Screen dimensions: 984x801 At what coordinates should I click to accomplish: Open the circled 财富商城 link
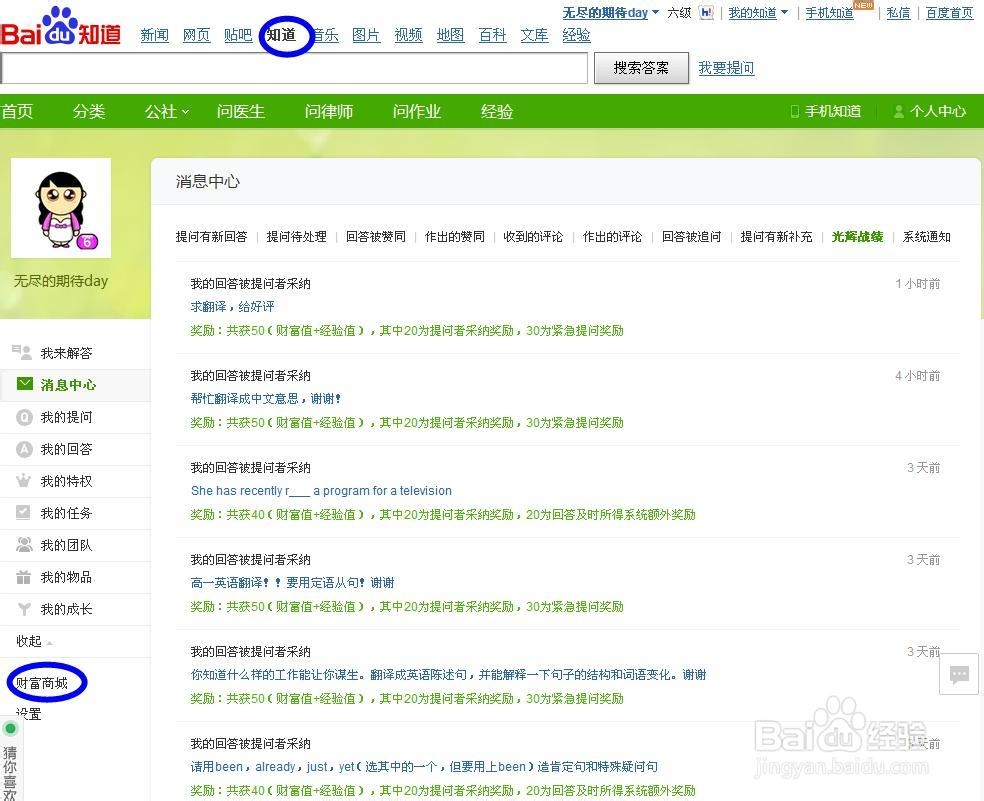point(44,682)
